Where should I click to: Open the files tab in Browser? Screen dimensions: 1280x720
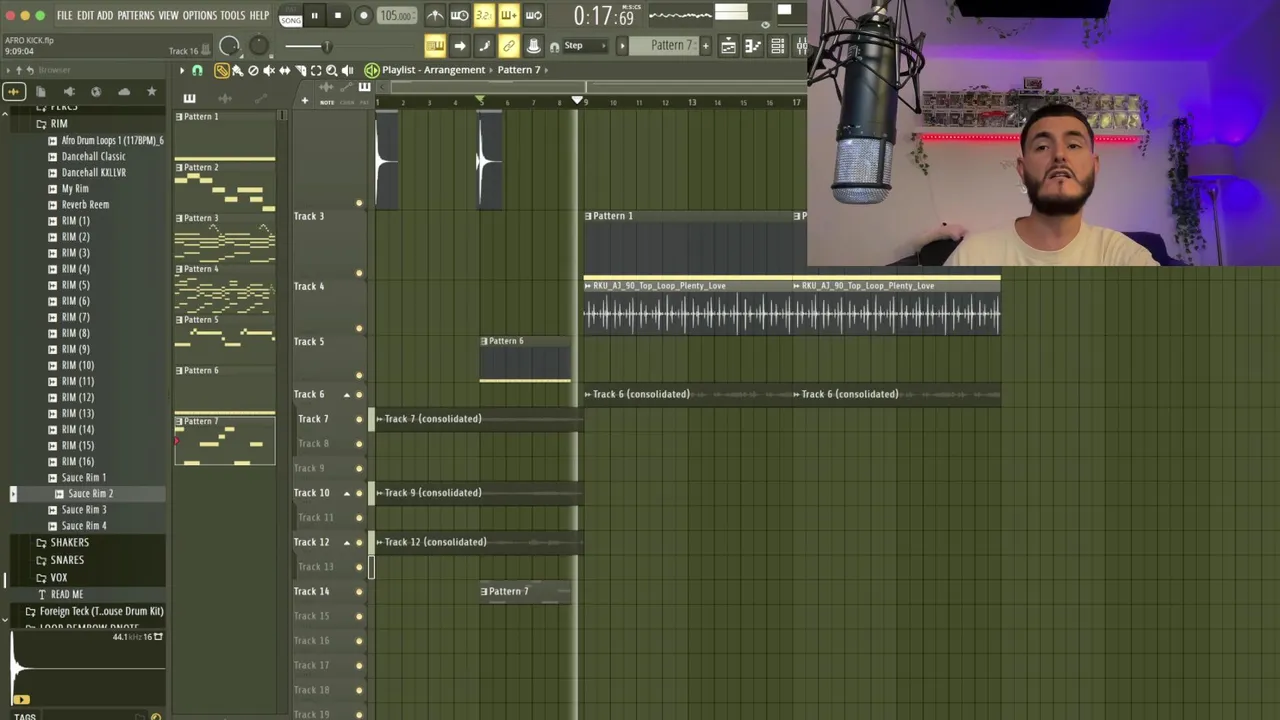coord(41,92)
